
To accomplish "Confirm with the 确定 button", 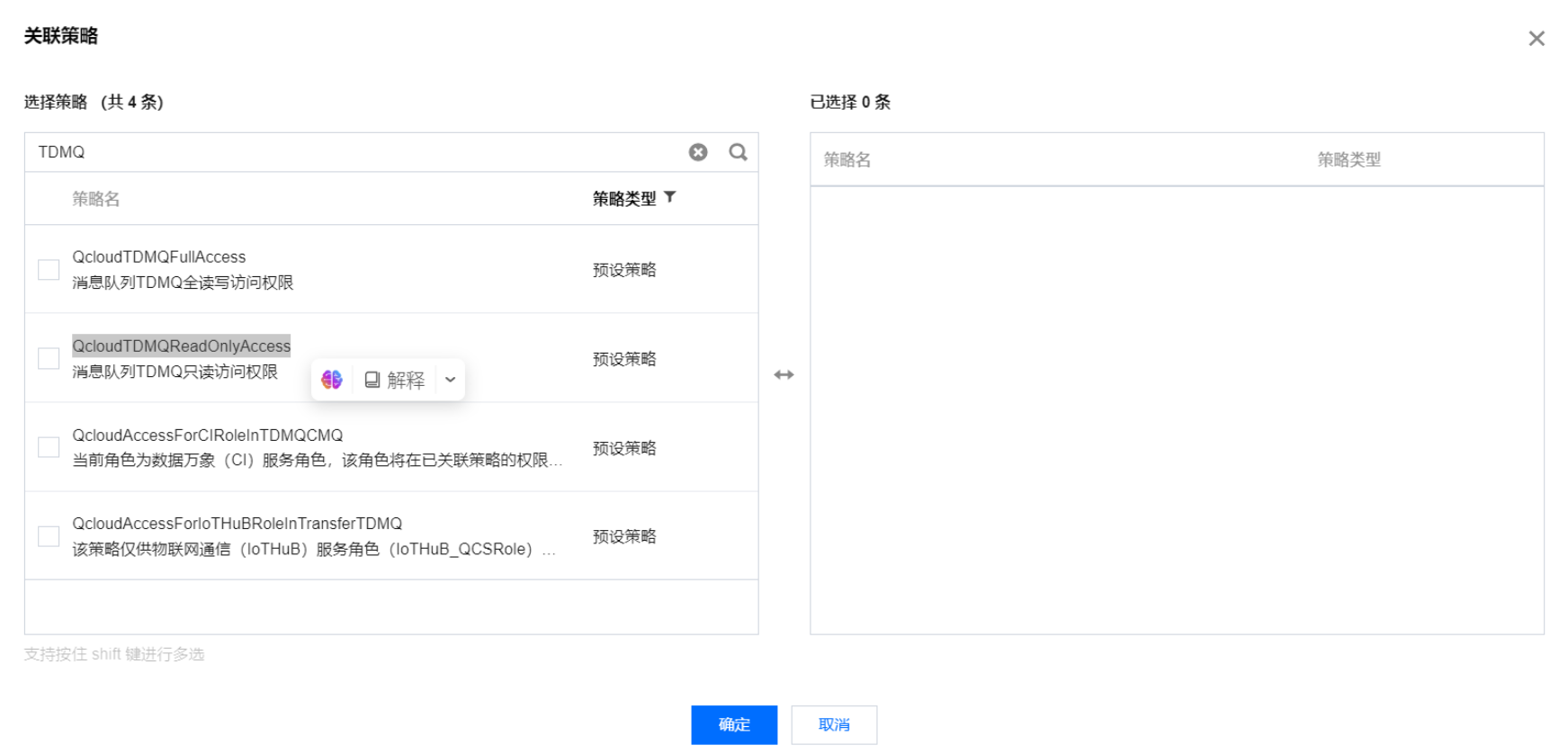I will click(734, 724).
